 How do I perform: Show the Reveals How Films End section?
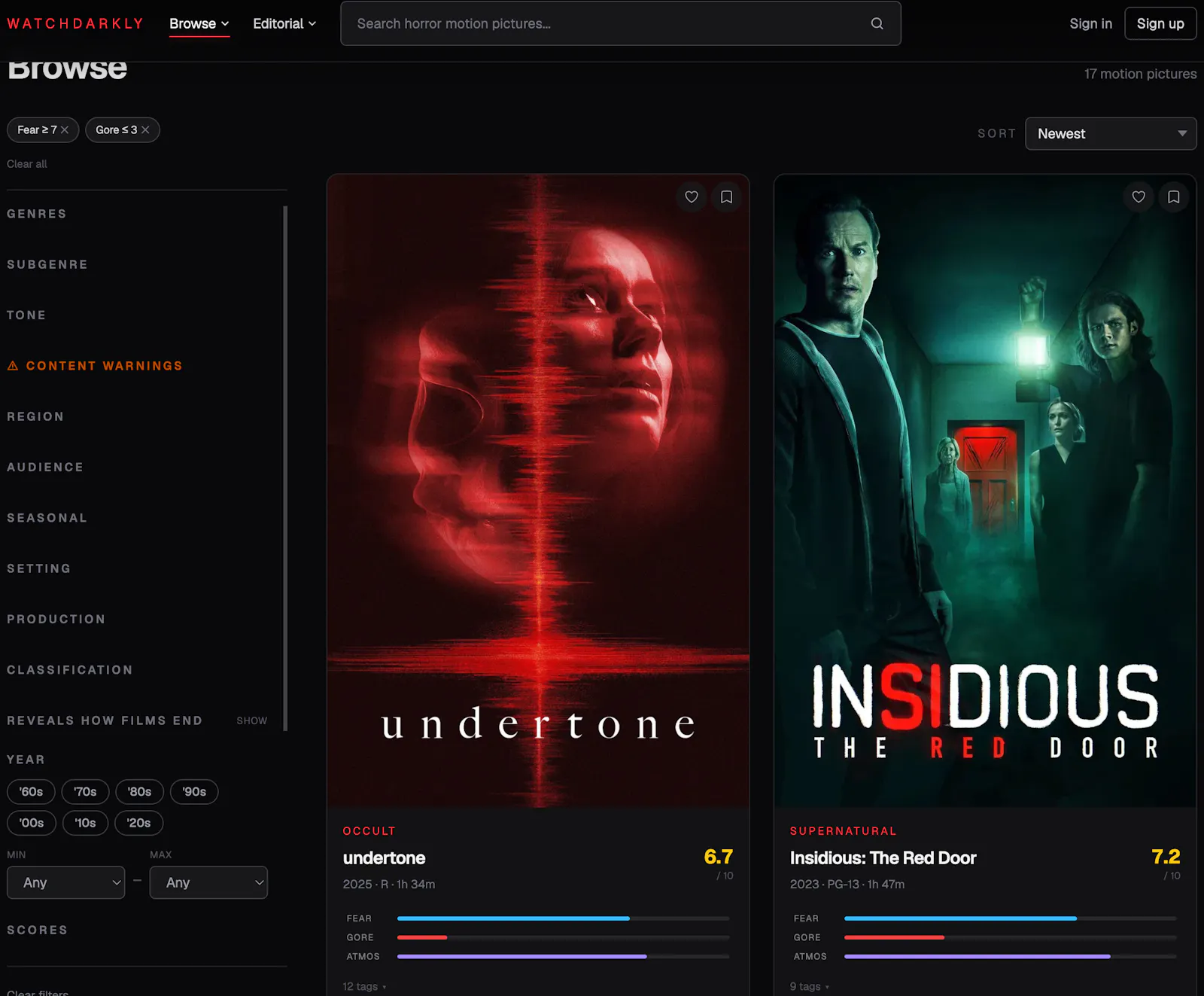point(251,721)
